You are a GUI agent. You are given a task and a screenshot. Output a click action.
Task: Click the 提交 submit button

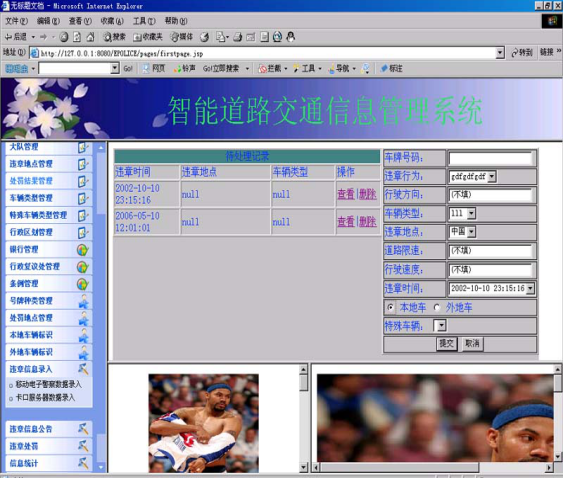click(446, 344)
